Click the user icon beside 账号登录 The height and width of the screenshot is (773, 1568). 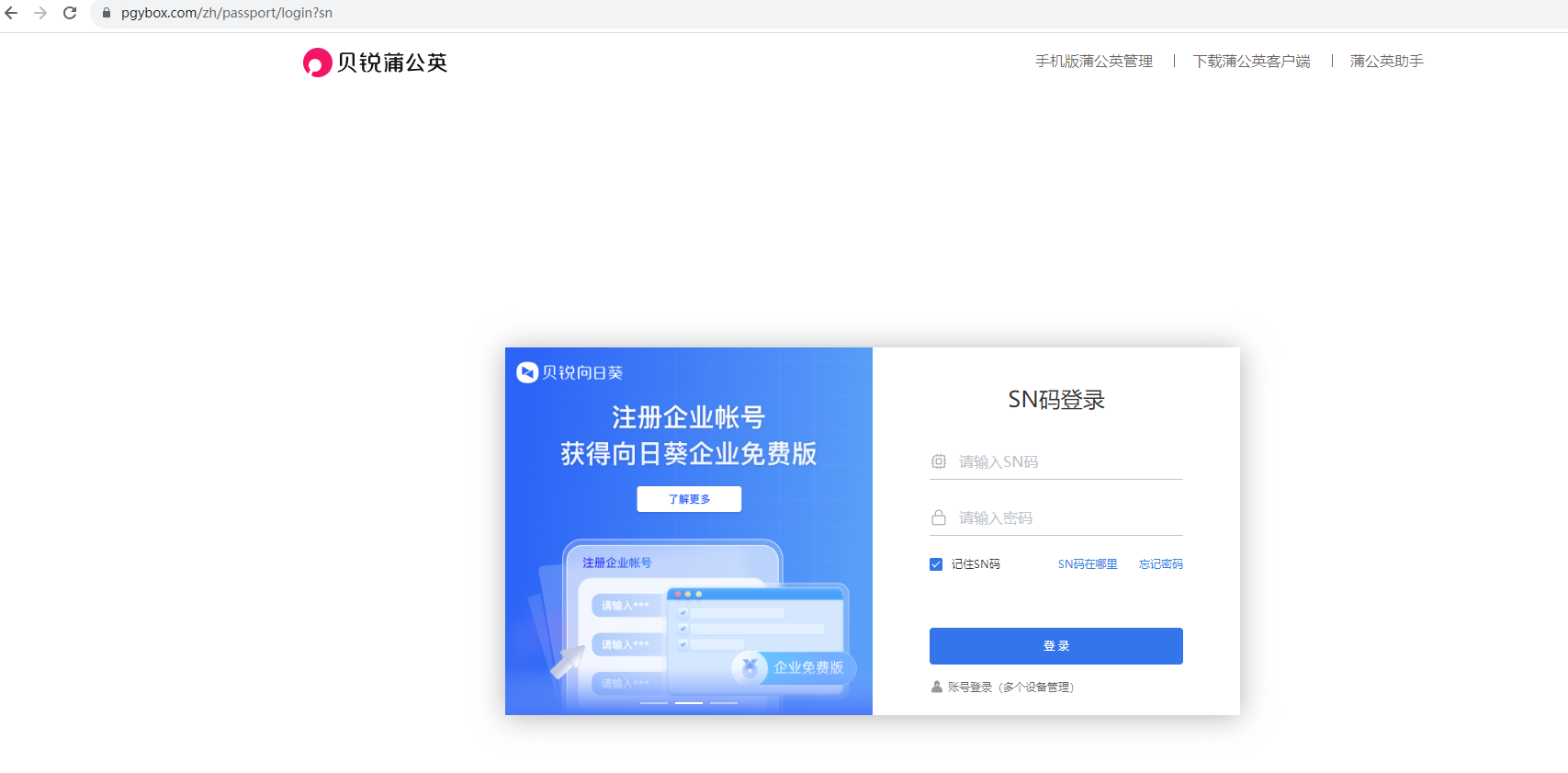pos(937,687)
